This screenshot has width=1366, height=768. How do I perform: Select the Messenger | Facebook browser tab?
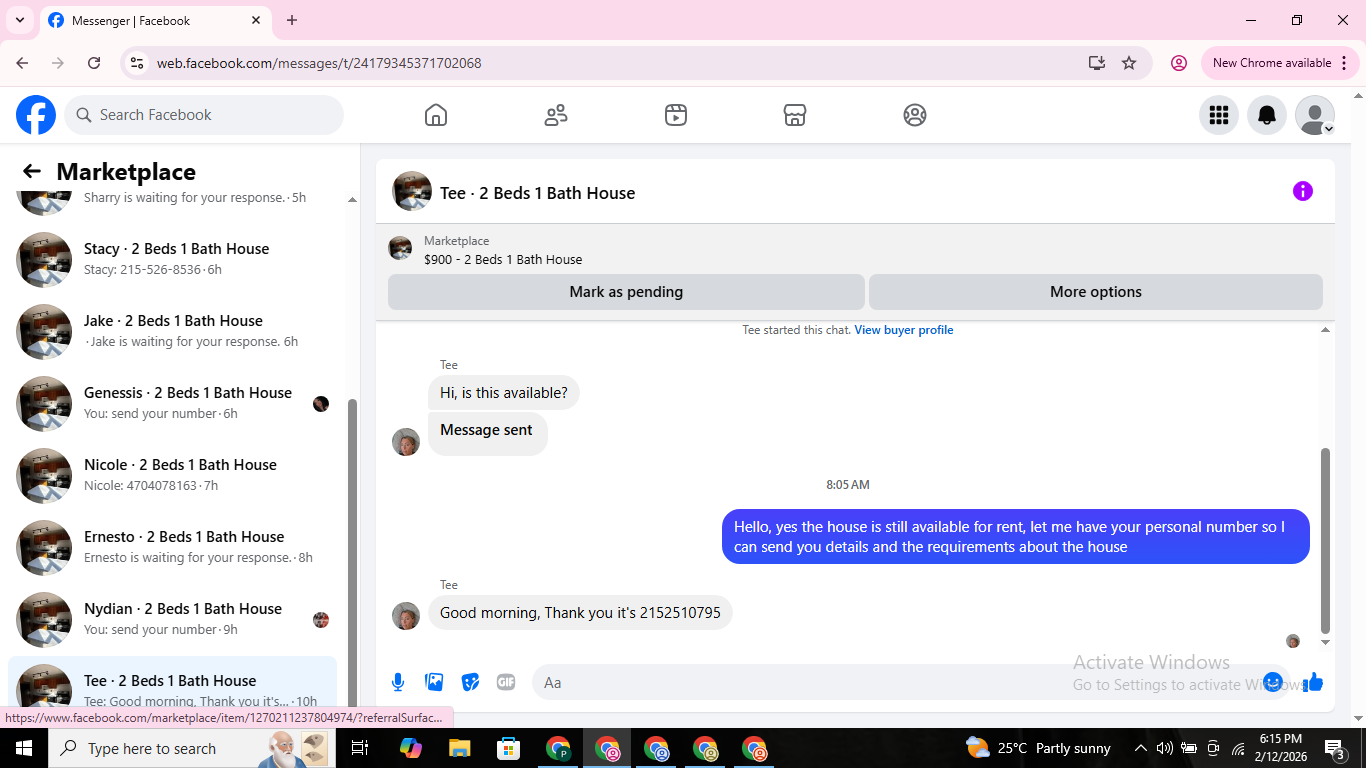155,20
